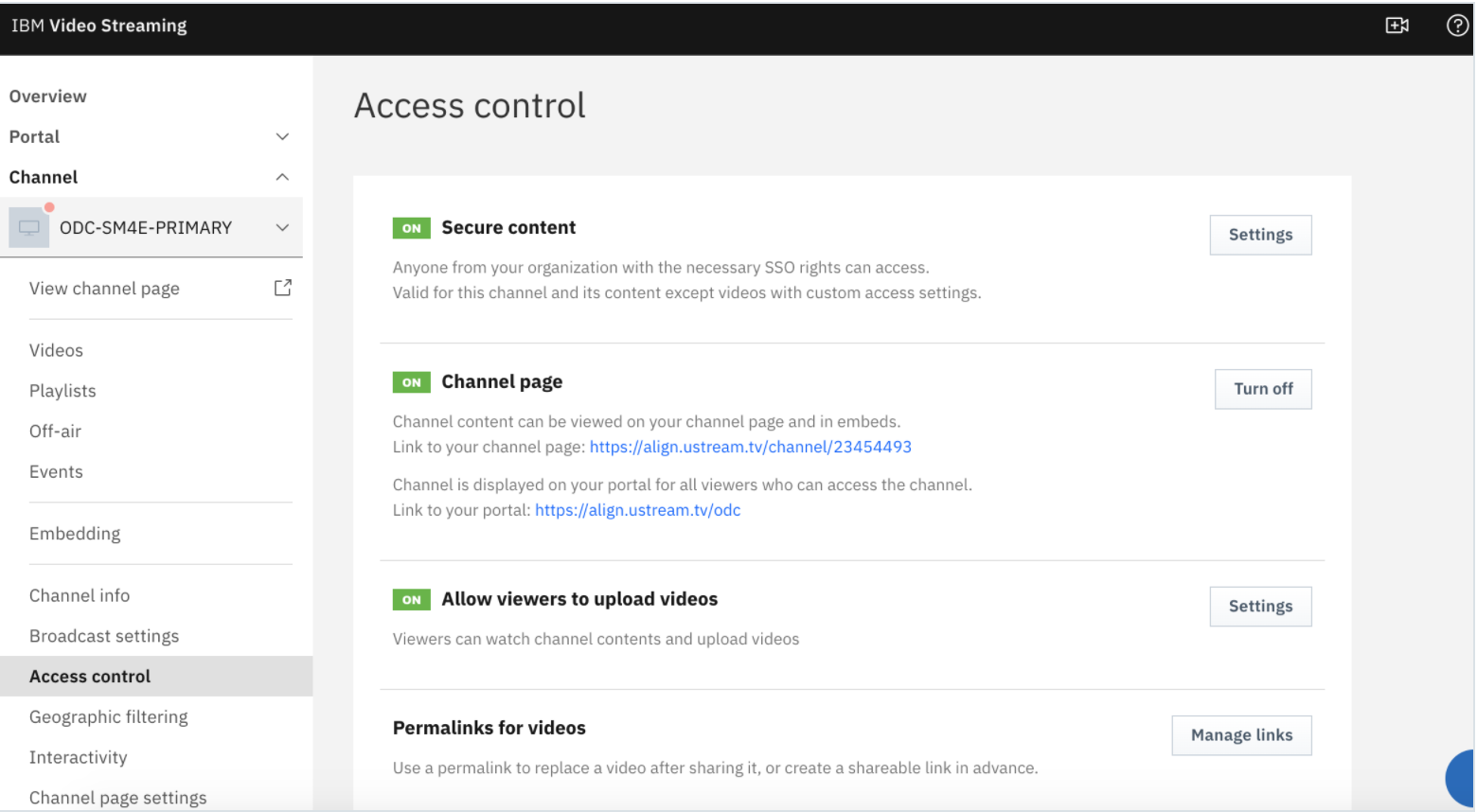Screen dimensions: 1477x812
Task: Click the ON badge for Secure content
Action: [411, 228]
